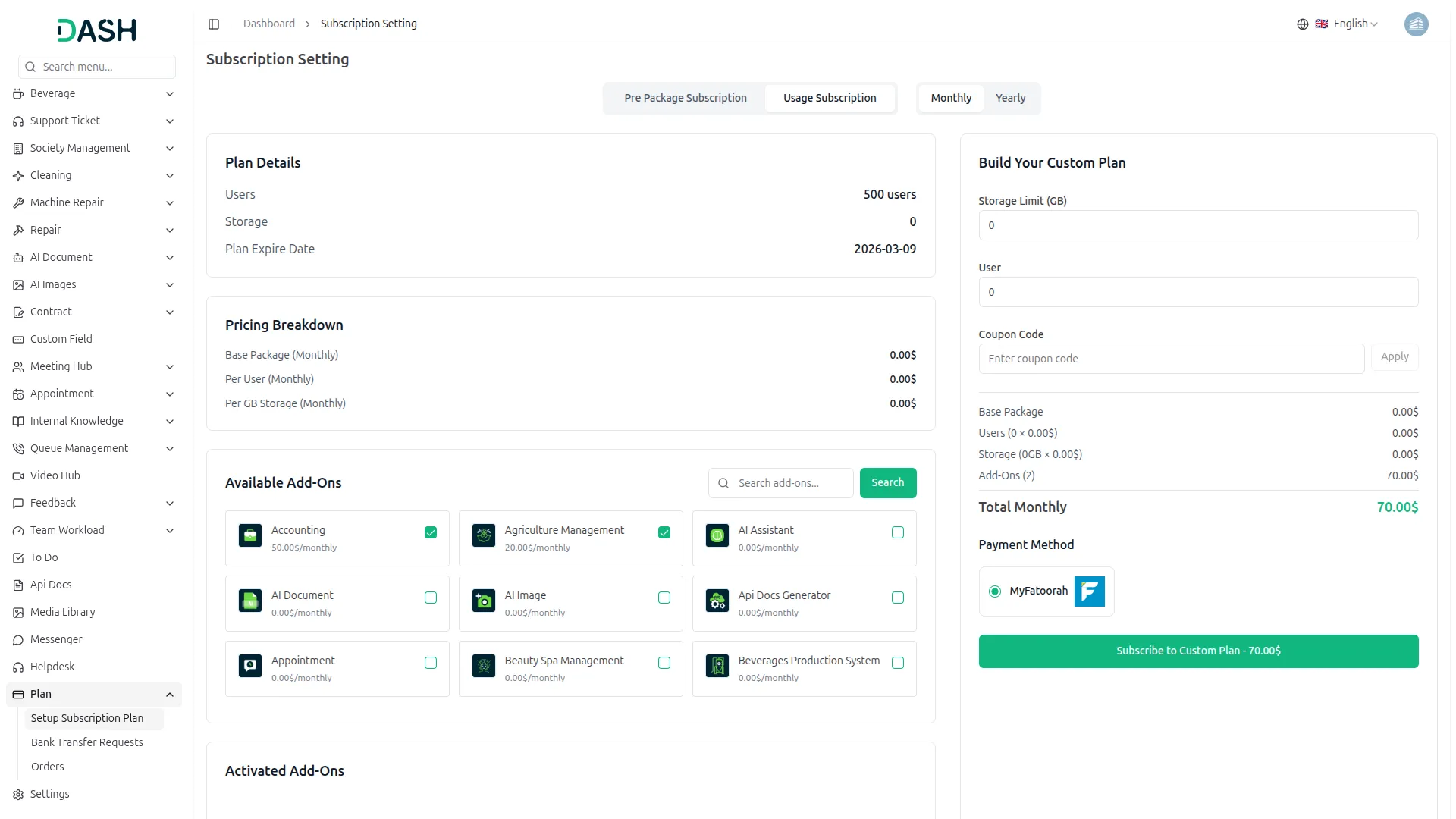Select the MyFatoorah radio button

[995, 591]
